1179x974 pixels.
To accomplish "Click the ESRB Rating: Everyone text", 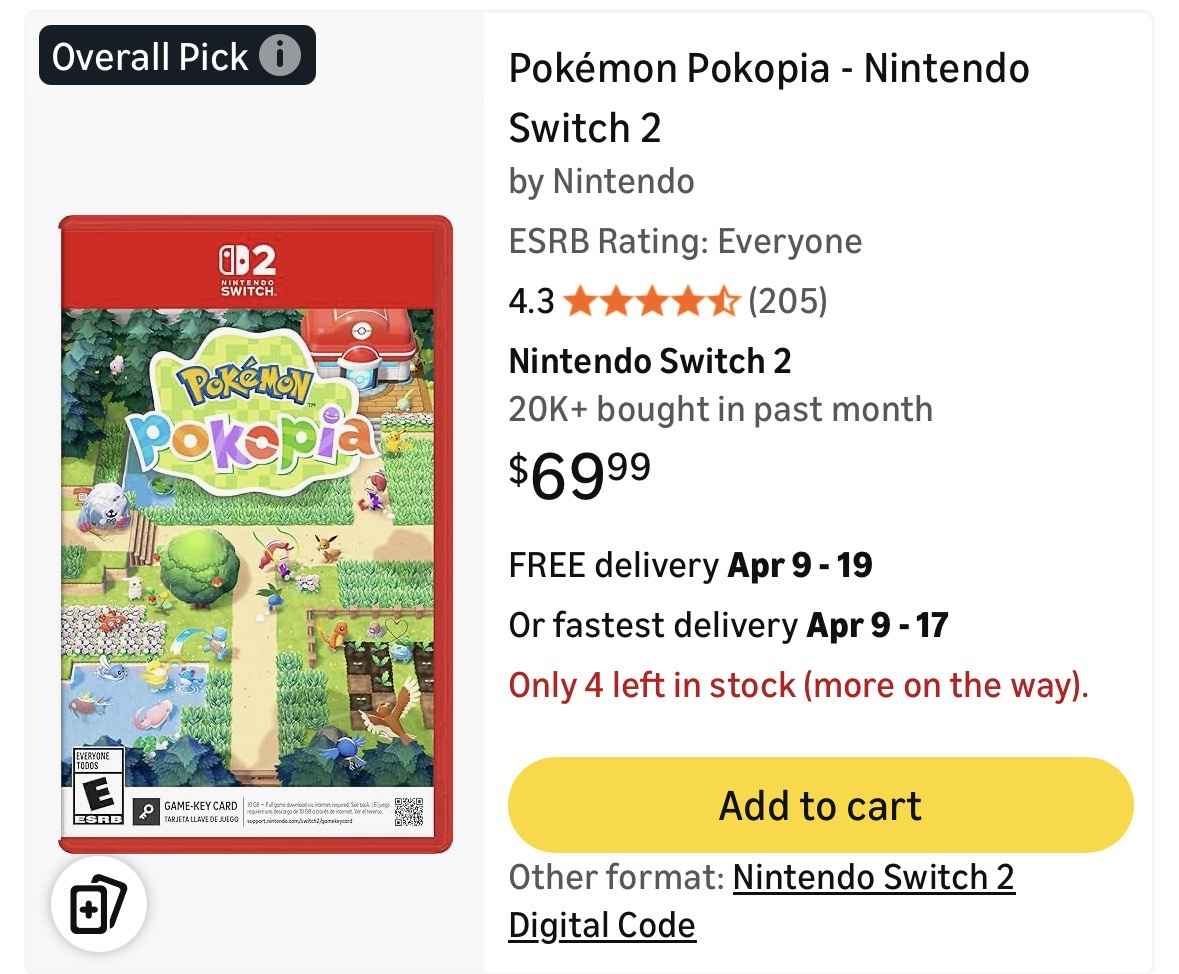I will pyautogui.click(x=685, y=241).
